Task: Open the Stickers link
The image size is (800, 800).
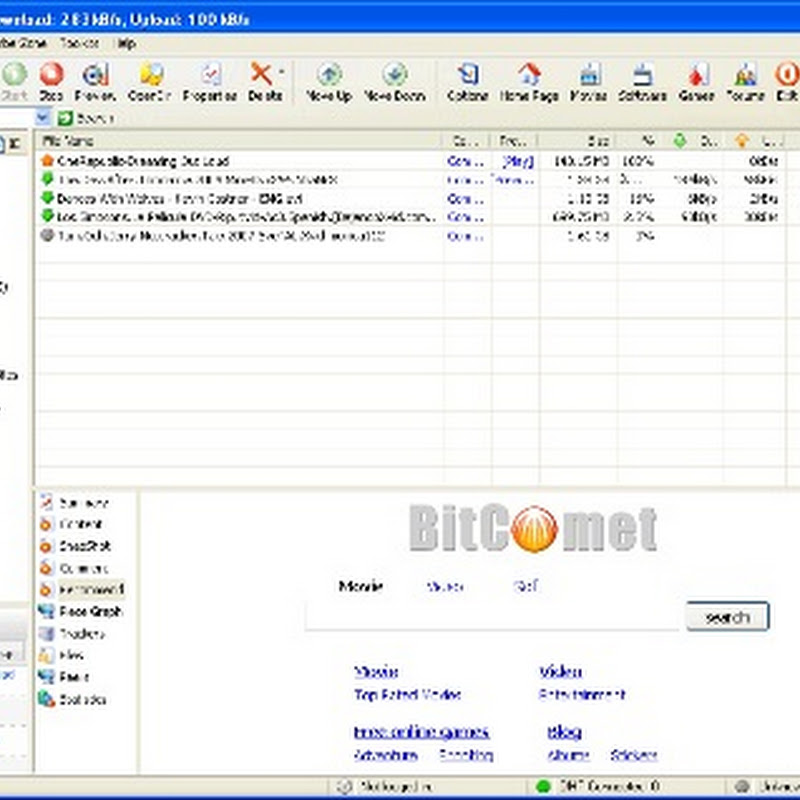Action: click(634, 755)
